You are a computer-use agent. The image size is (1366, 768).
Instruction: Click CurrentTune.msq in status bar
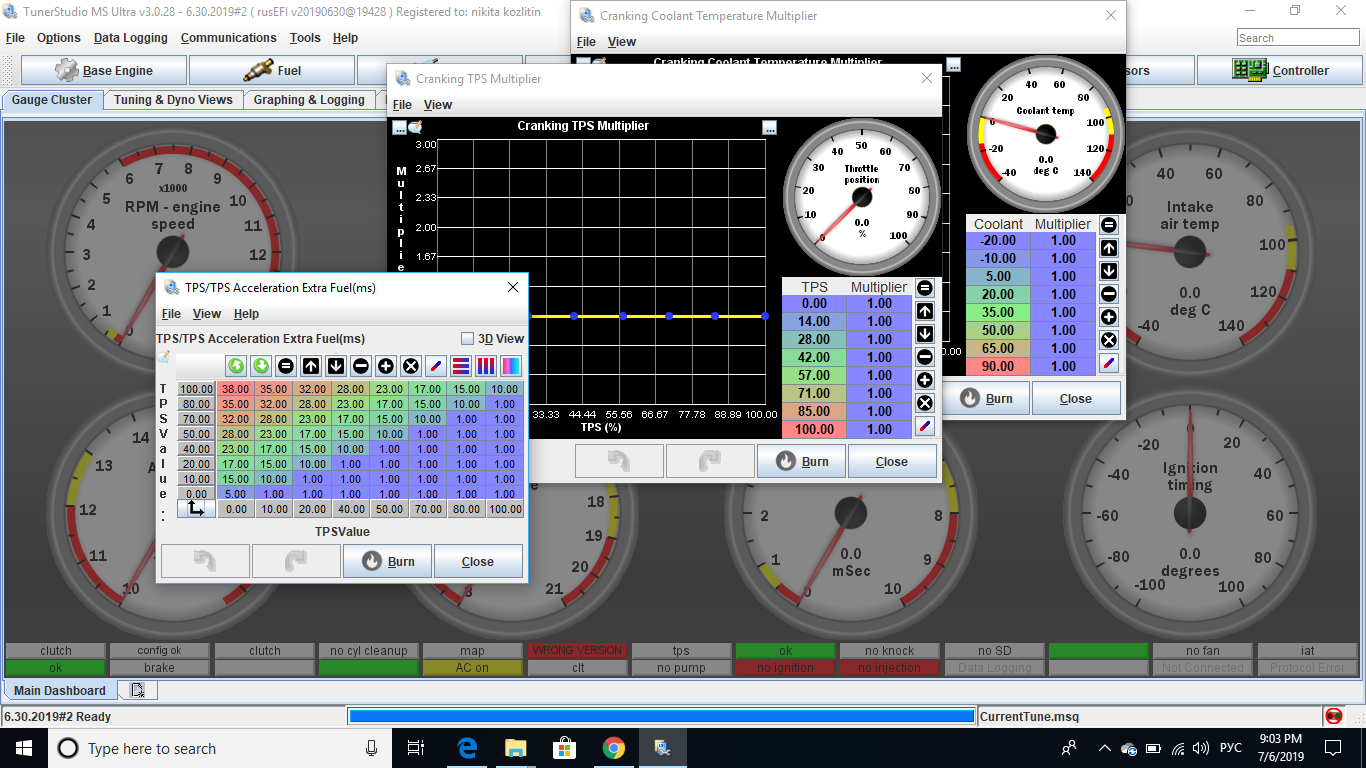click(x=1029, y=716)
